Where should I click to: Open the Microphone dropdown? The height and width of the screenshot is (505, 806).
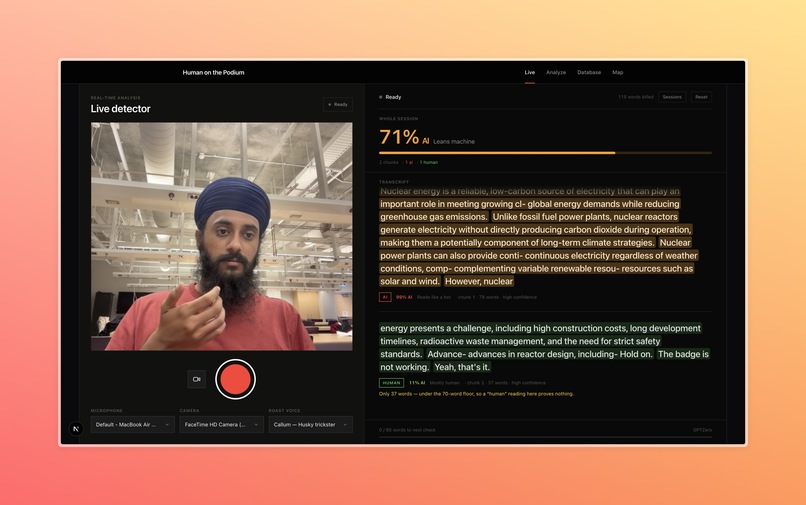click(x=133, y=424)
